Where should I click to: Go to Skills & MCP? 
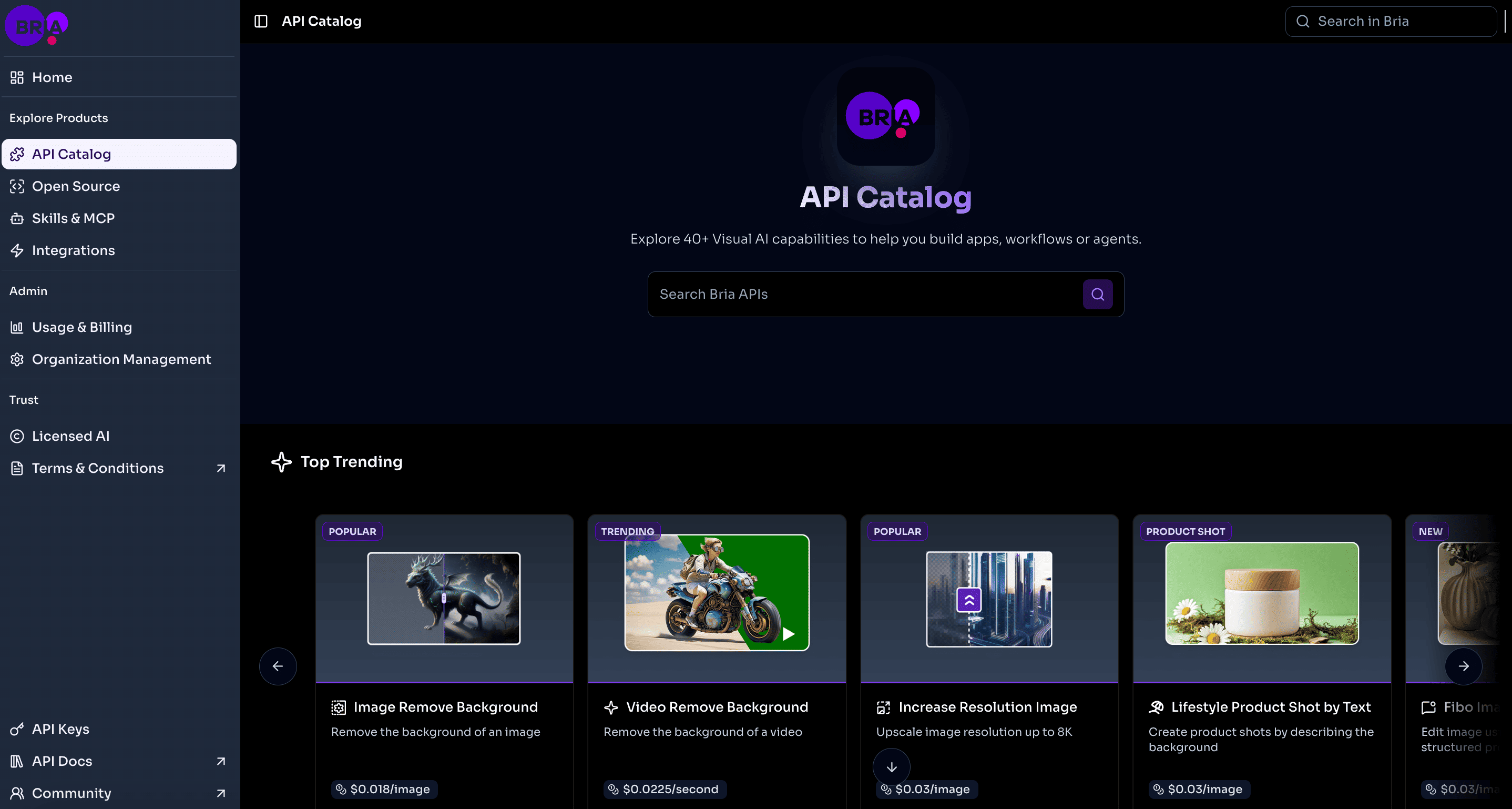tap(119, 218)
